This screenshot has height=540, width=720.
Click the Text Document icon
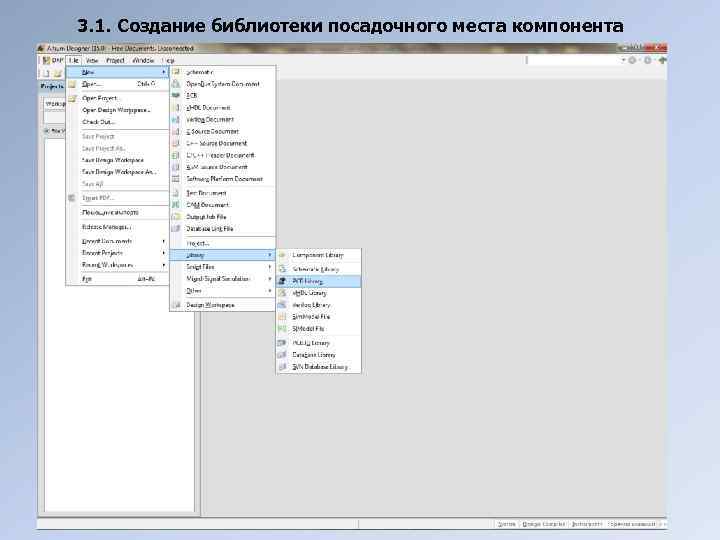click(176, 193)
